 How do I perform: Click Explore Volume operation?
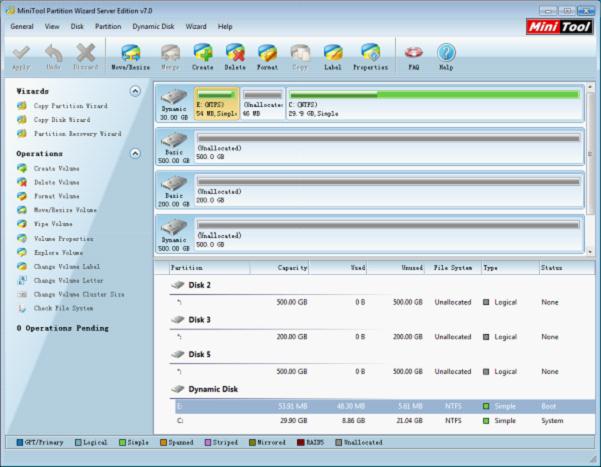pos(58,252)
